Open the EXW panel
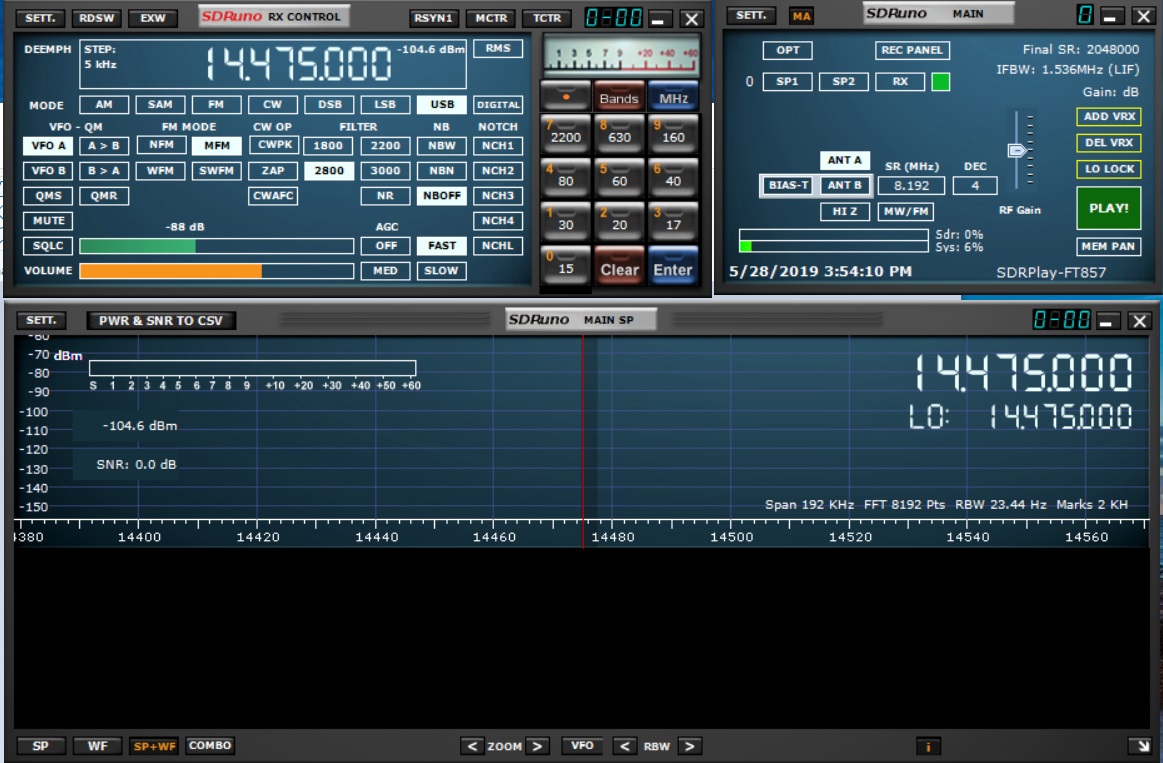The height and width of the screenshot is (763, 1163). tap(153, 18)
